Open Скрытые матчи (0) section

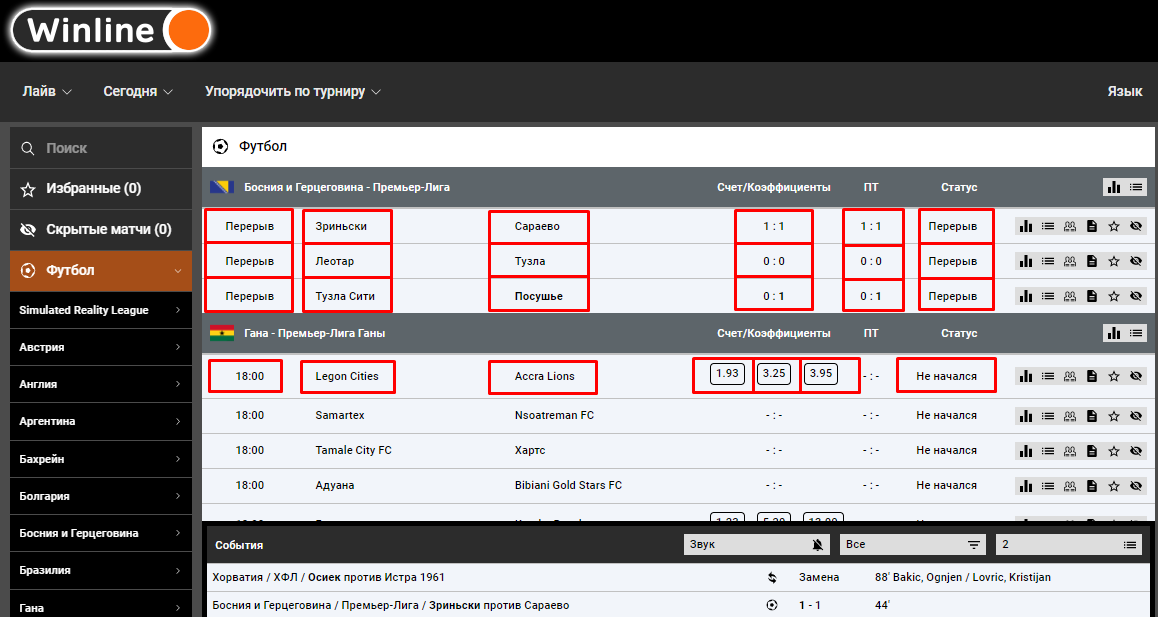[101, 229]
